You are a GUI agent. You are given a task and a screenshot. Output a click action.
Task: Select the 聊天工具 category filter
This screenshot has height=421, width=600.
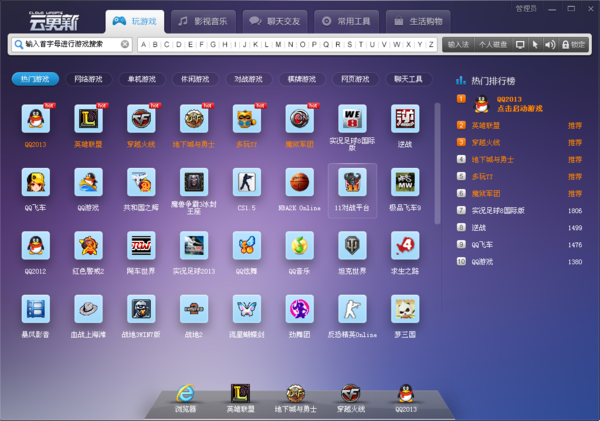409,79
